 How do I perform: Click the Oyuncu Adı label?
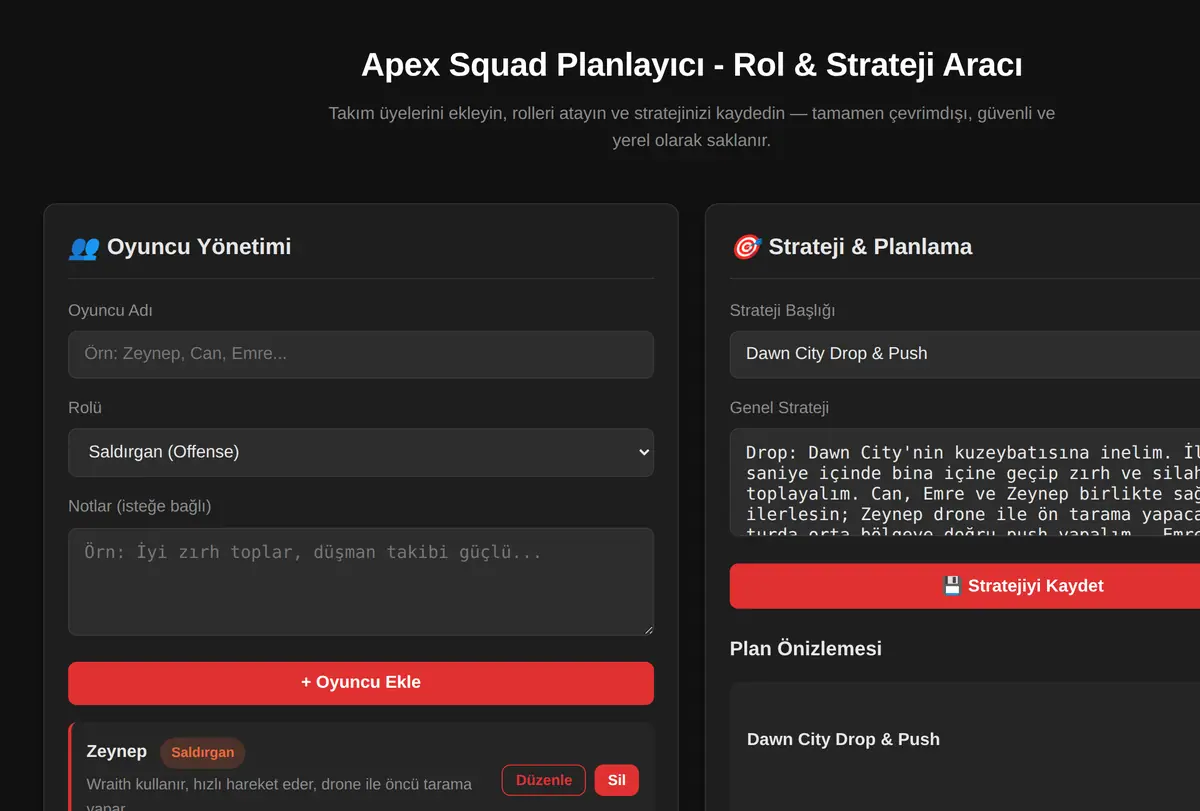click(110, 311)
